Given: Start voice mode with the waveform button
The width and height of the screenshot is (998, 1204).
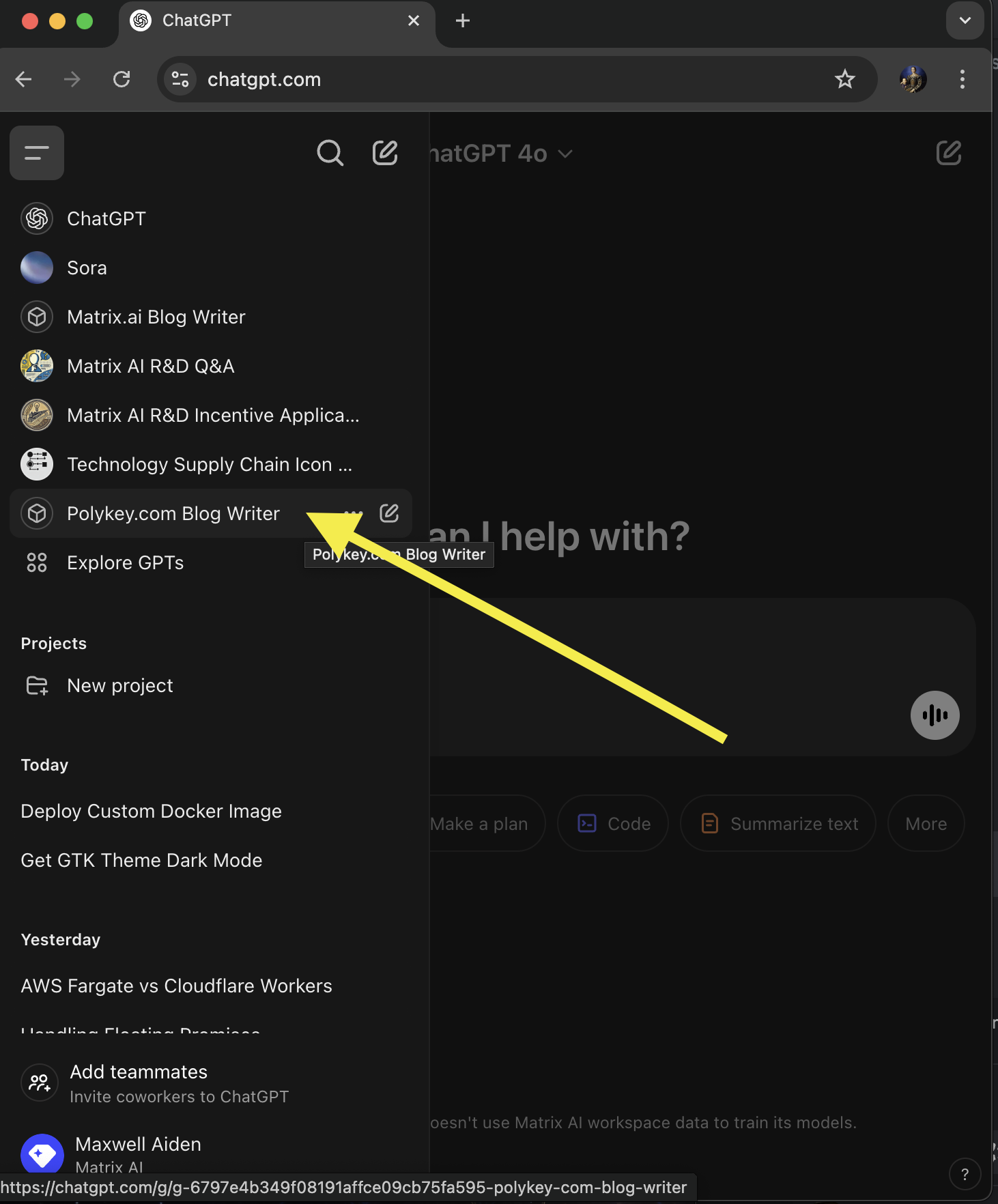Looking at the screenshot, I should 935,715.
